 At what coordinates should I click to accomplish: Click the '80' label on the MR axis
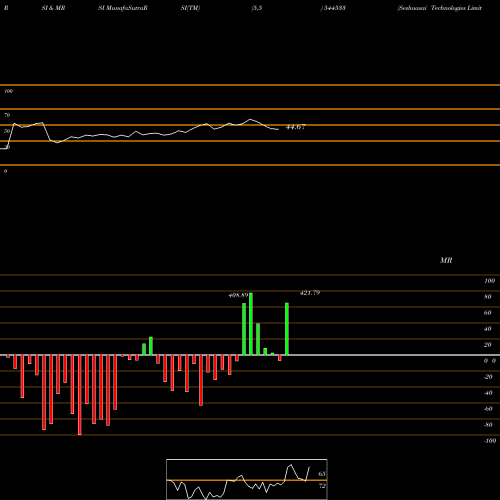[488, 297]
